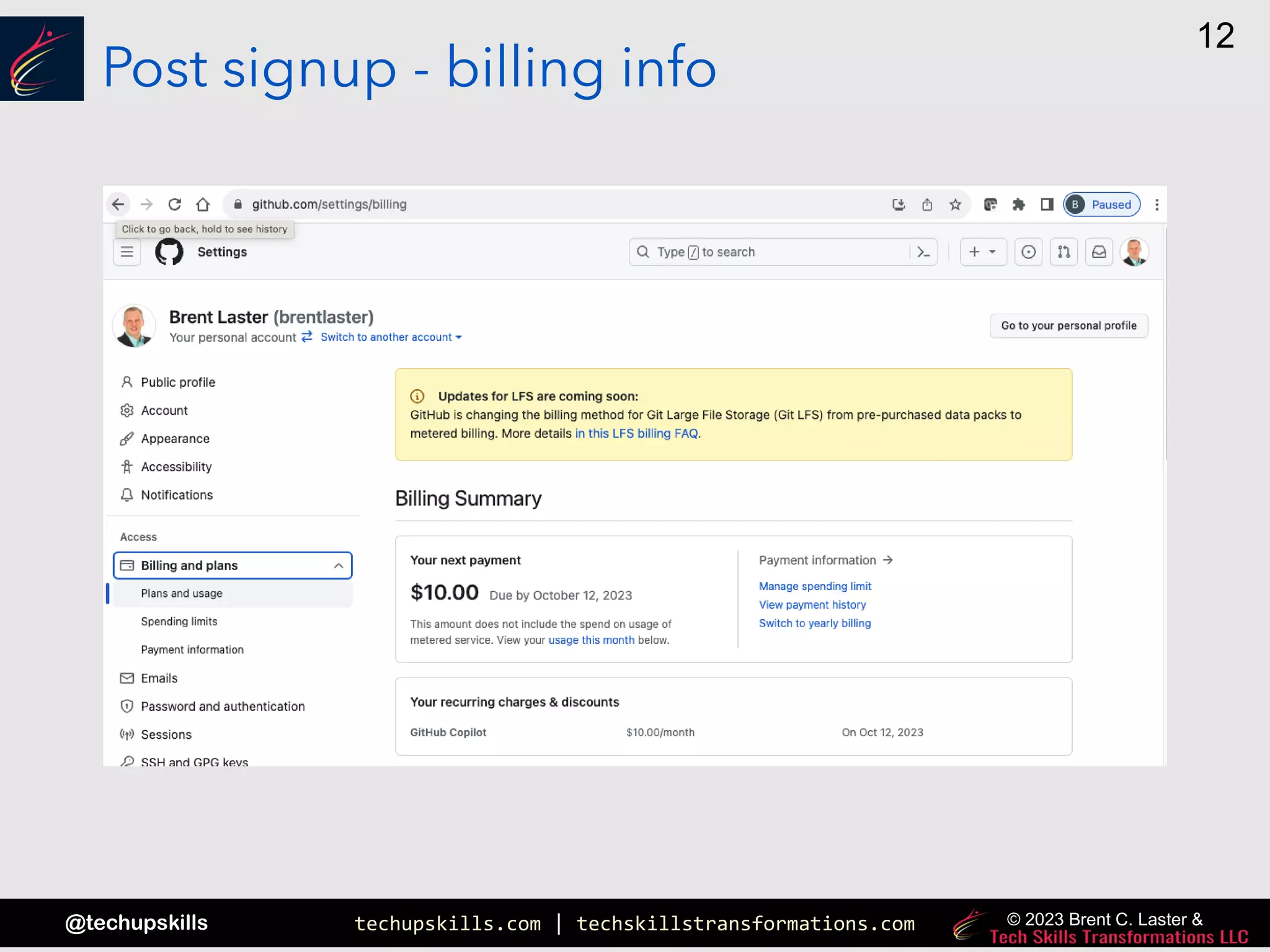Open Password and authentication settings
This screenshot has width=1270, height=952.
[x=223, y=707]
